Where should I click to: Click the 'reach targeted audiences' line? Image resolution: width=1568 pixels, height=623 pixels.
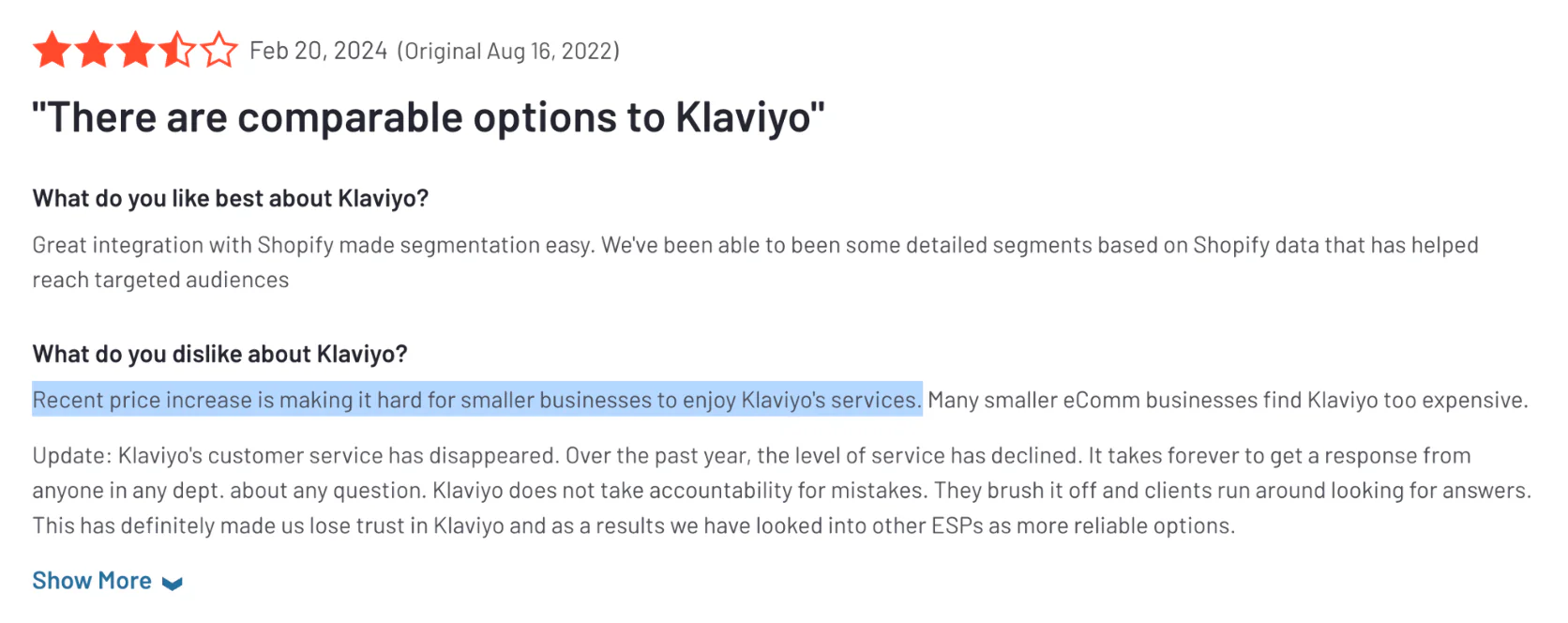[x=160, y=280]
